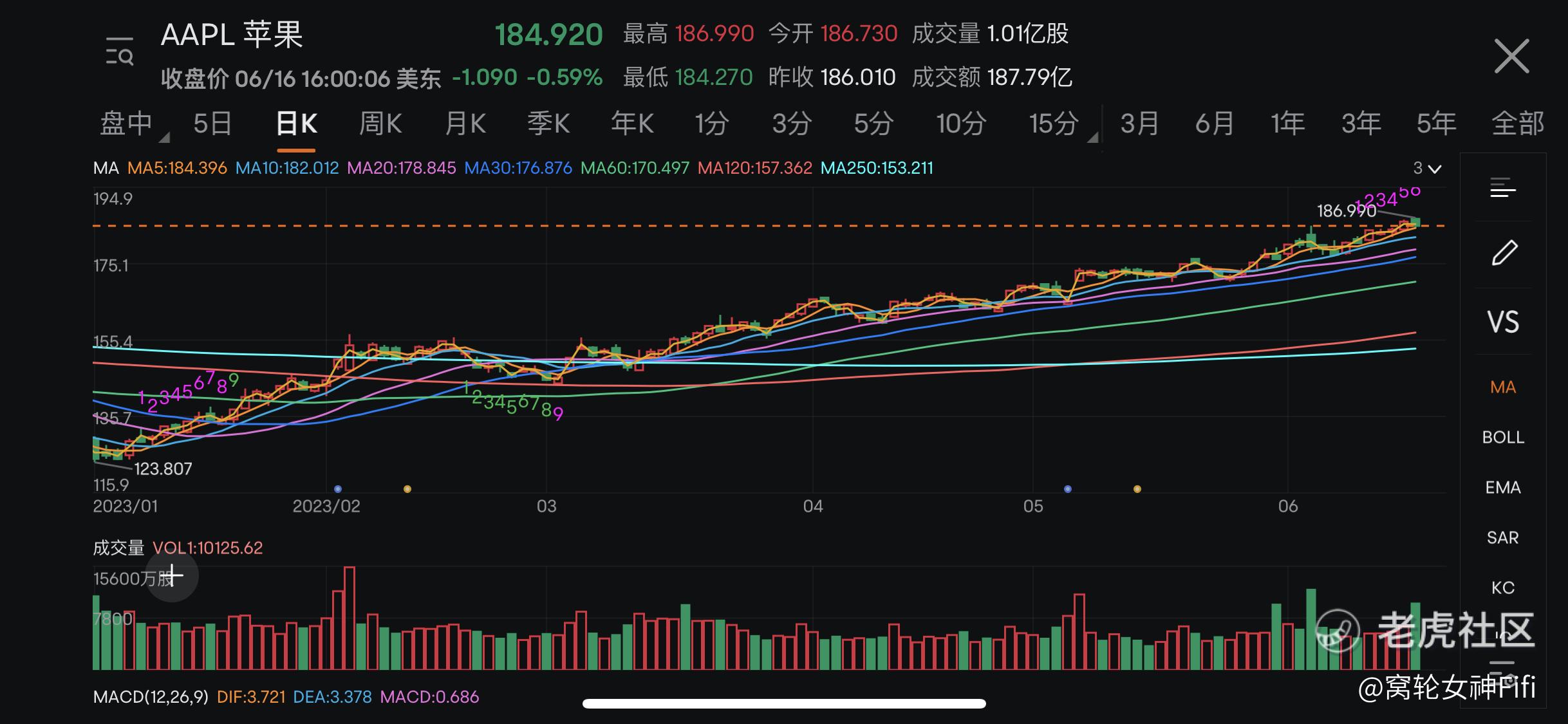Click the MACD(12,26,9) indicator label

151,697
